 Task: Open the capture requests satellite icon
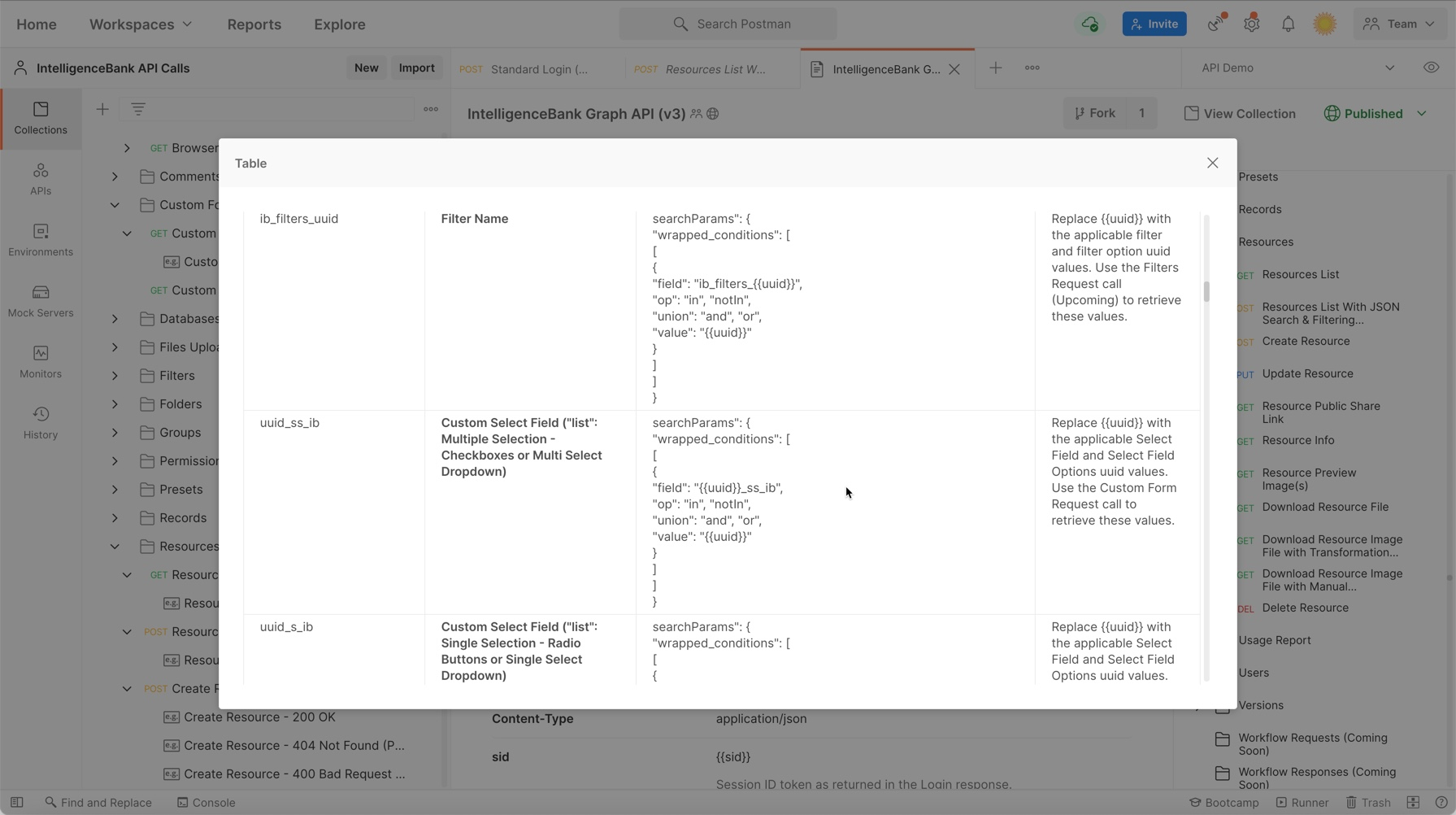(1215, 24)
